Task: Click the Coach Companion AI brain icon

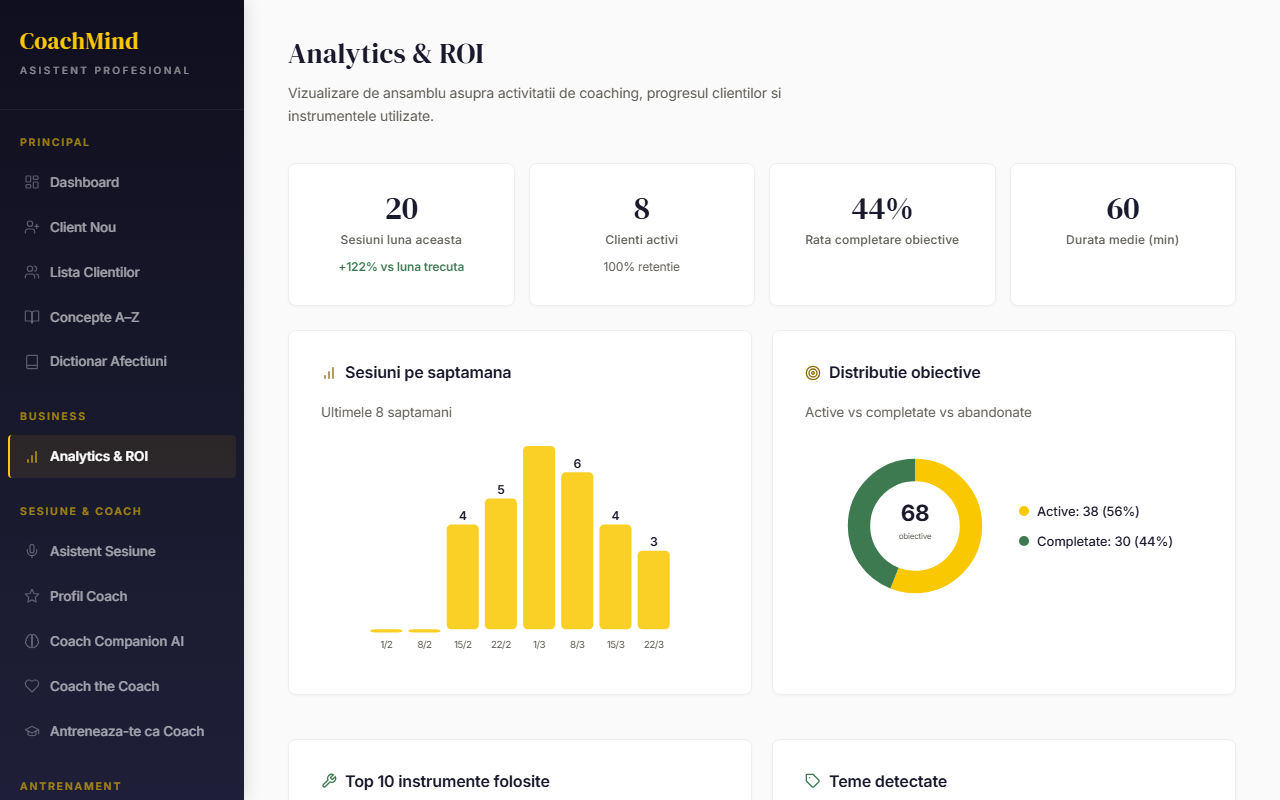Action: [x=32, y=641]
